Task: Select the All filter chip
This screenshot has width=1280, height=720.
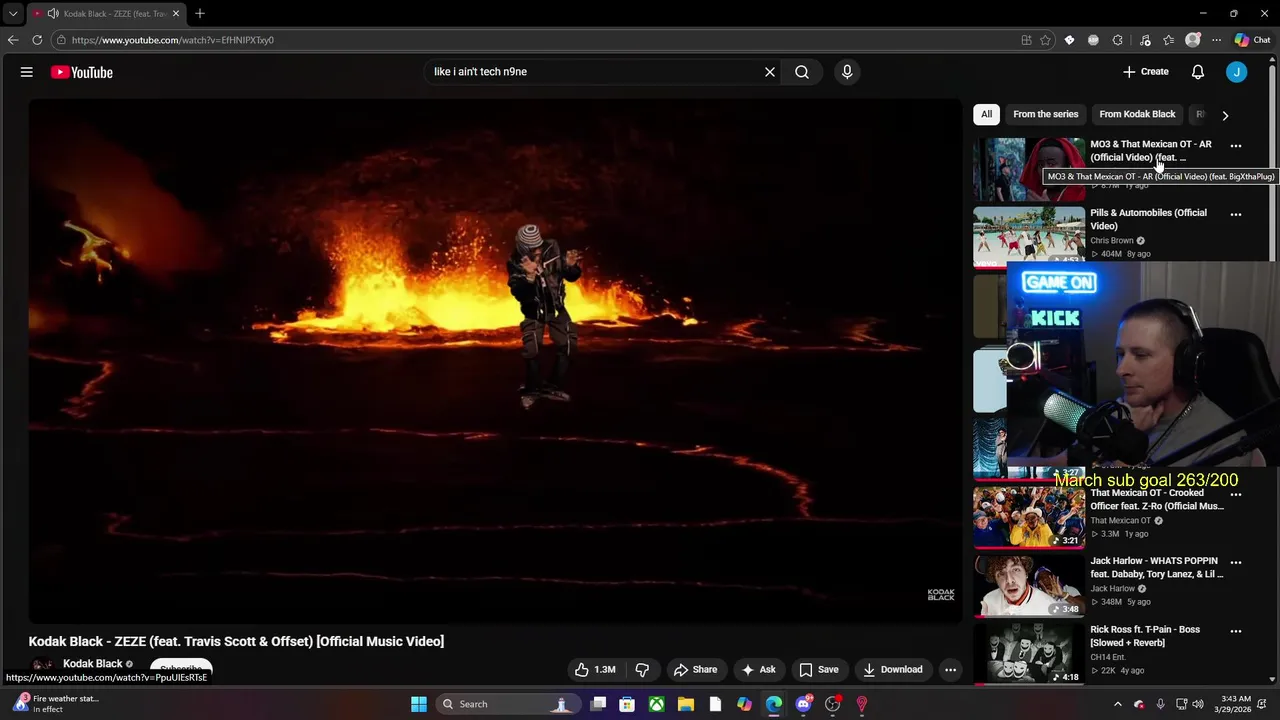Action: click(987, 114)
